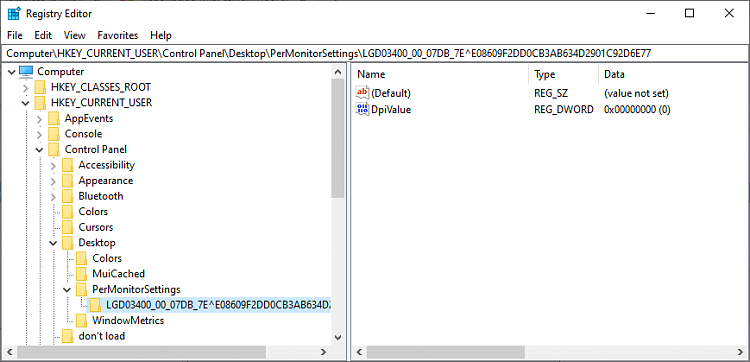Click tree pane horizontal scroll left arrow

(10, 352)
